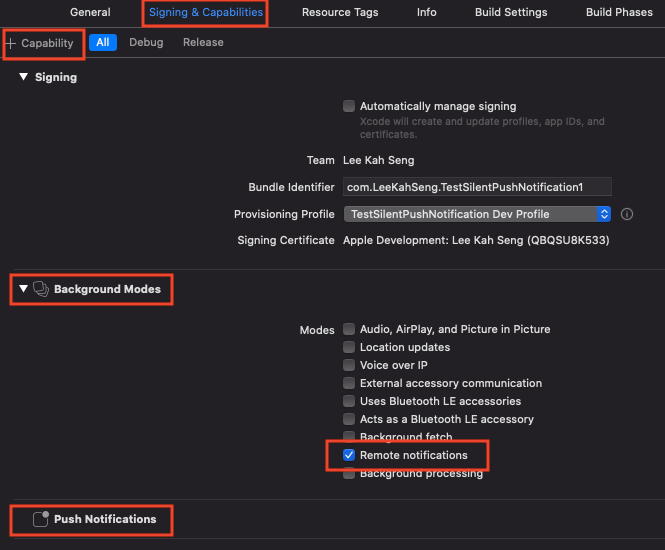Click the plus Capability button
This screenshot has width=665, height=550.
coord(40,43)
